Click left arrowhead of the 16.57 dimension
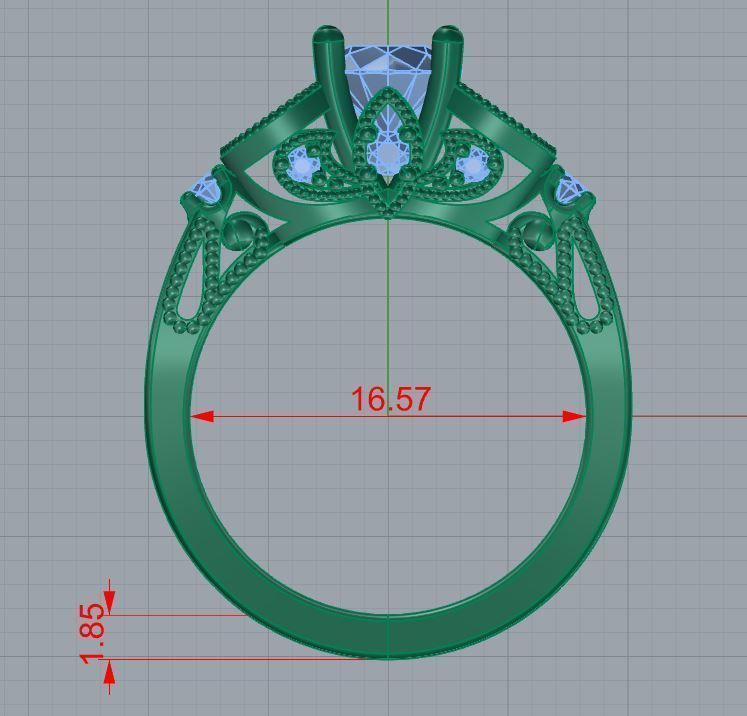Viewport: 747px width, 716px height. [202, 416]
